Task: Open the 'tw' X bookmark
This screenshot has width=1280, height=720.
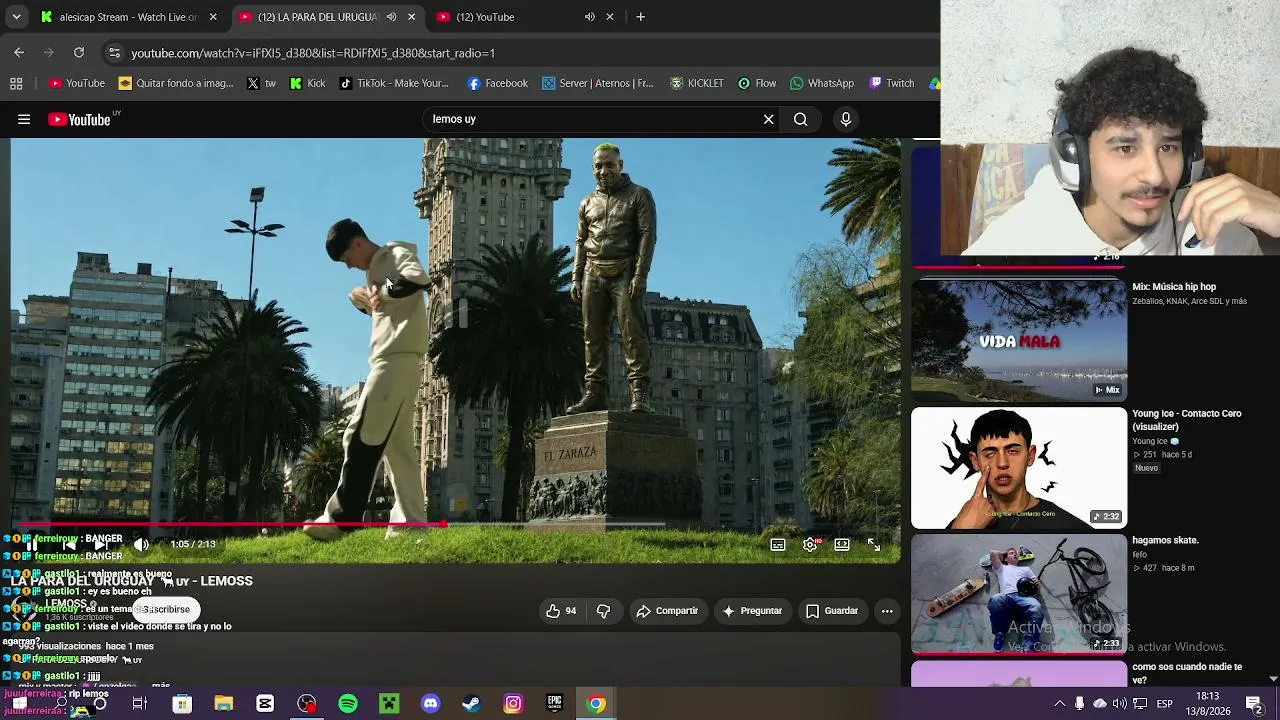Action: point(261,84)
